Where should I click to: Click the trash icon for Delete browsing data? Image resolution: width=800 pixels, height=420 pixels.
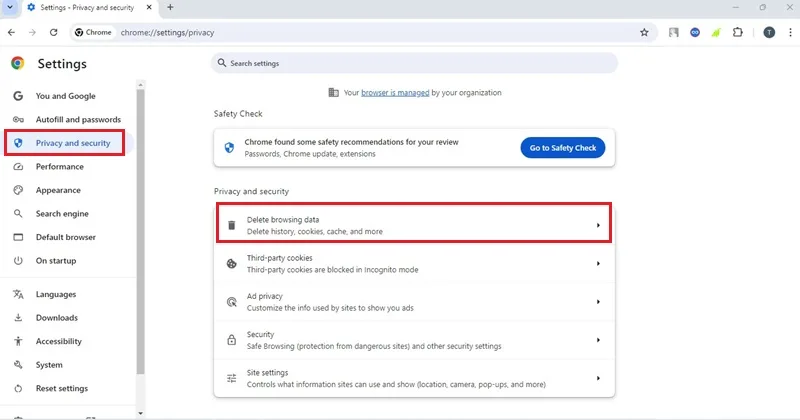[232, 225]
